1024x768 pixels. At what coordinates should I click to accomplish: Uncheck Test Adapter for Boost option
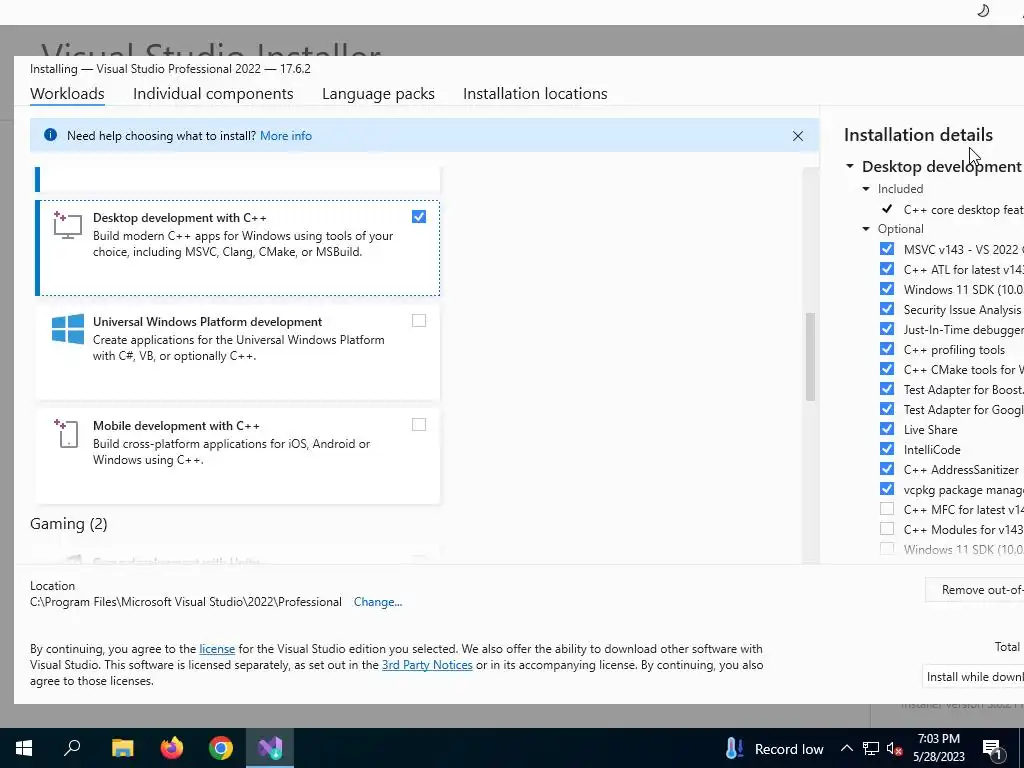click(886, 389)
